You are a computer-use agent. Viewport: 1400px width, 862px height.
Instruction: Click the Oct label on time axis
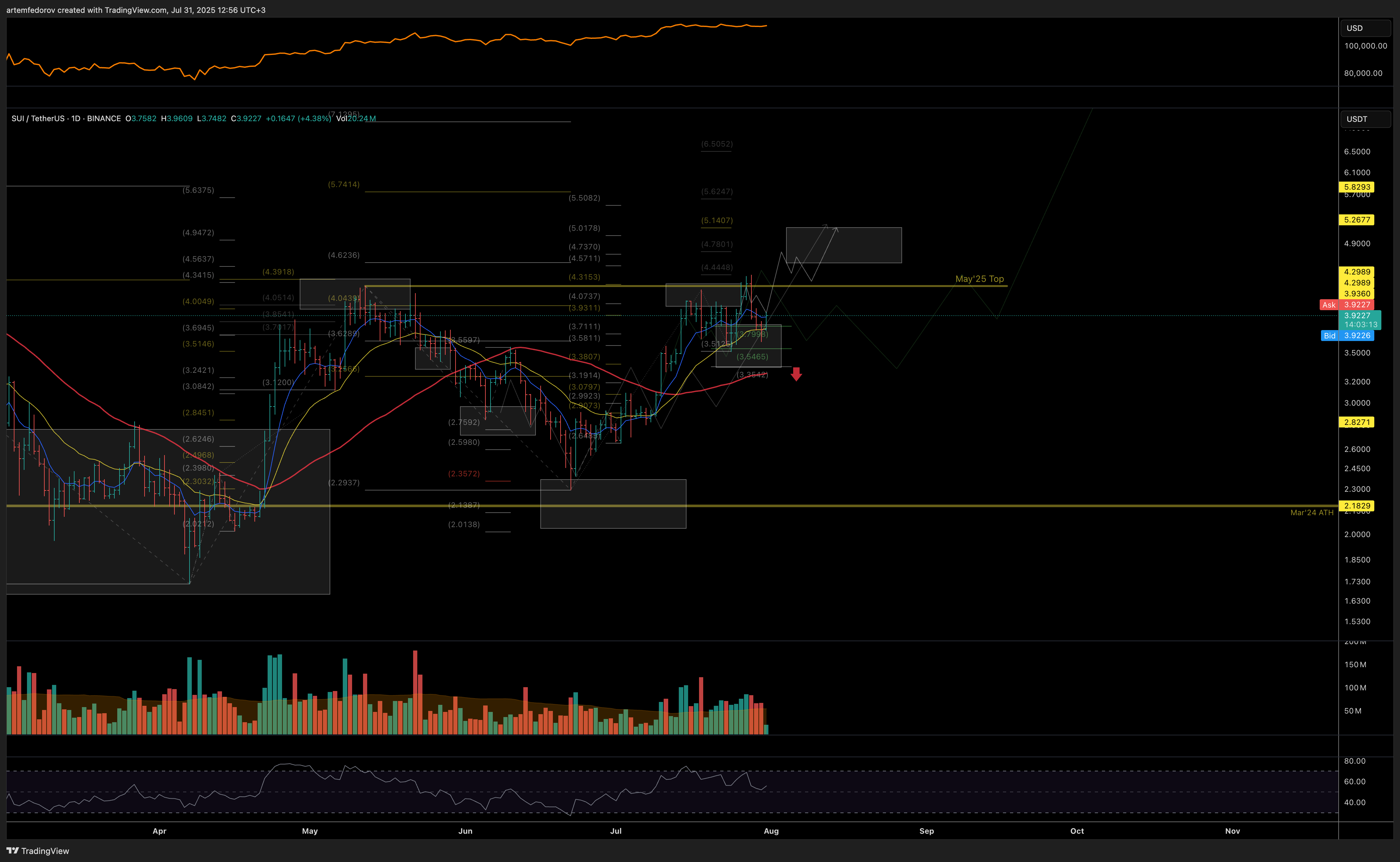tap(1077, 831)
